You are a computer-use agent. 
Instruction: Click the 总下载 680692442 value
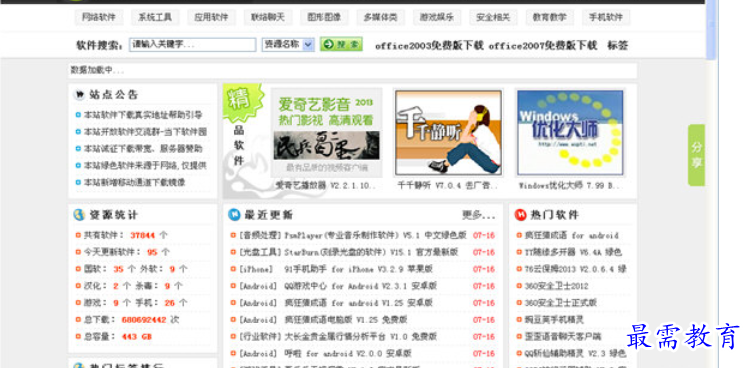coord(144,320)
